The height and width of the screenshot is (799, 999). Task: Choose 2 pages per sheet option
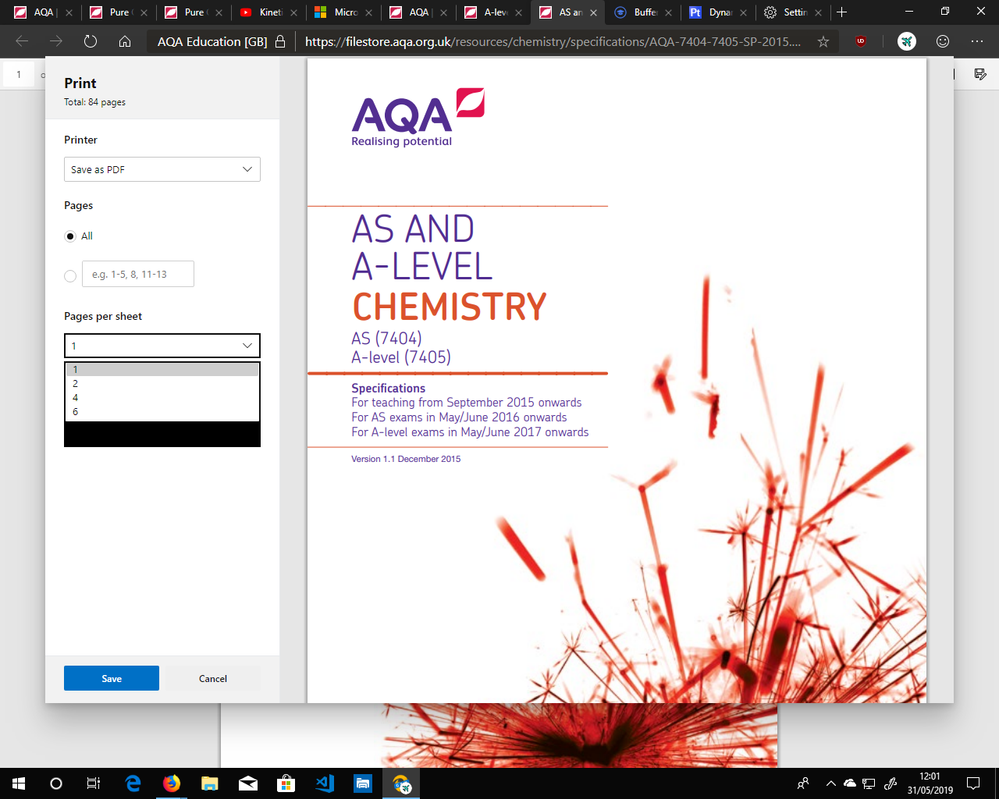point(162,384)
